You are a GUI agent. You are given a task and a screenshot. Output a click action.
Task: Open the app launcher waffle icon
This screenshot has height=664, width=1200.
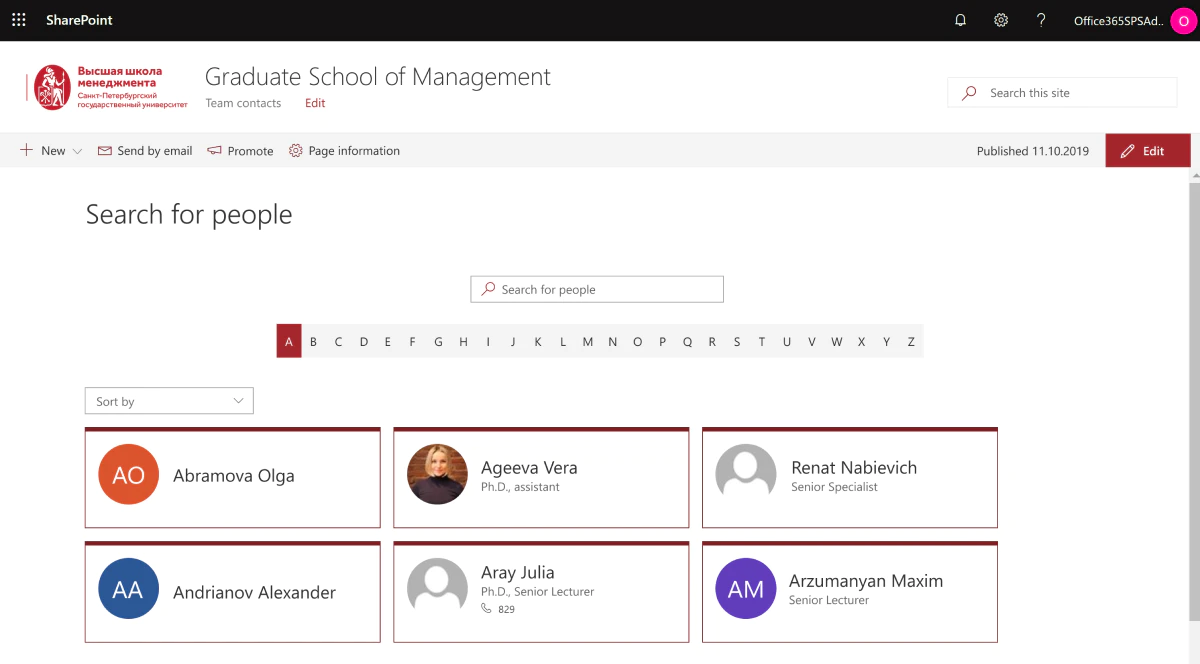[18, 20]
